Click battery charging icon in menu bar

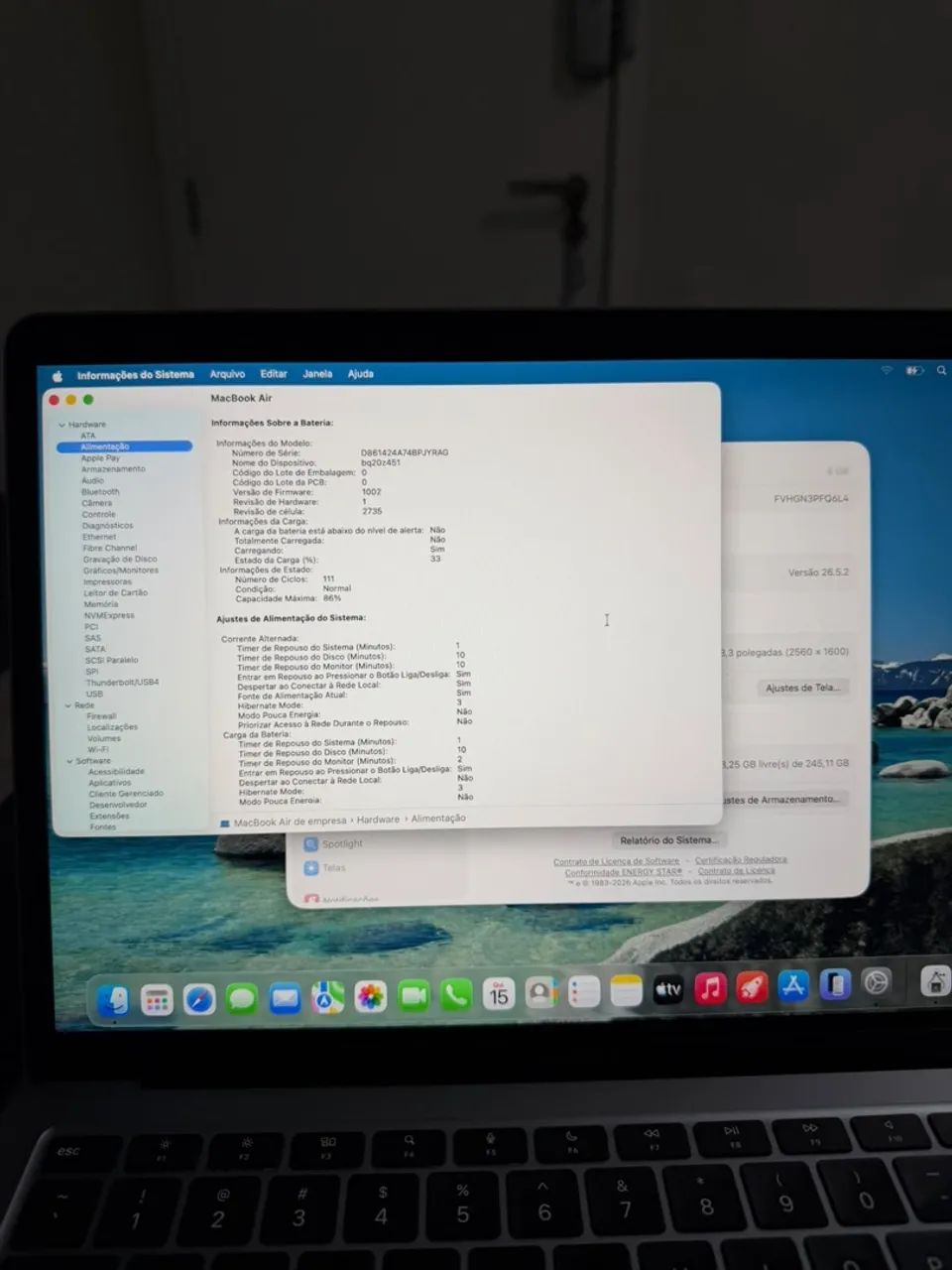click(914, 370)
